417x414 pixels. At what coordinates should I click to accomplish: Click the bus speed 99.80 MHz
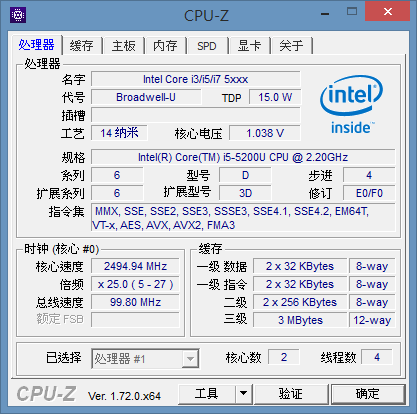135,302
